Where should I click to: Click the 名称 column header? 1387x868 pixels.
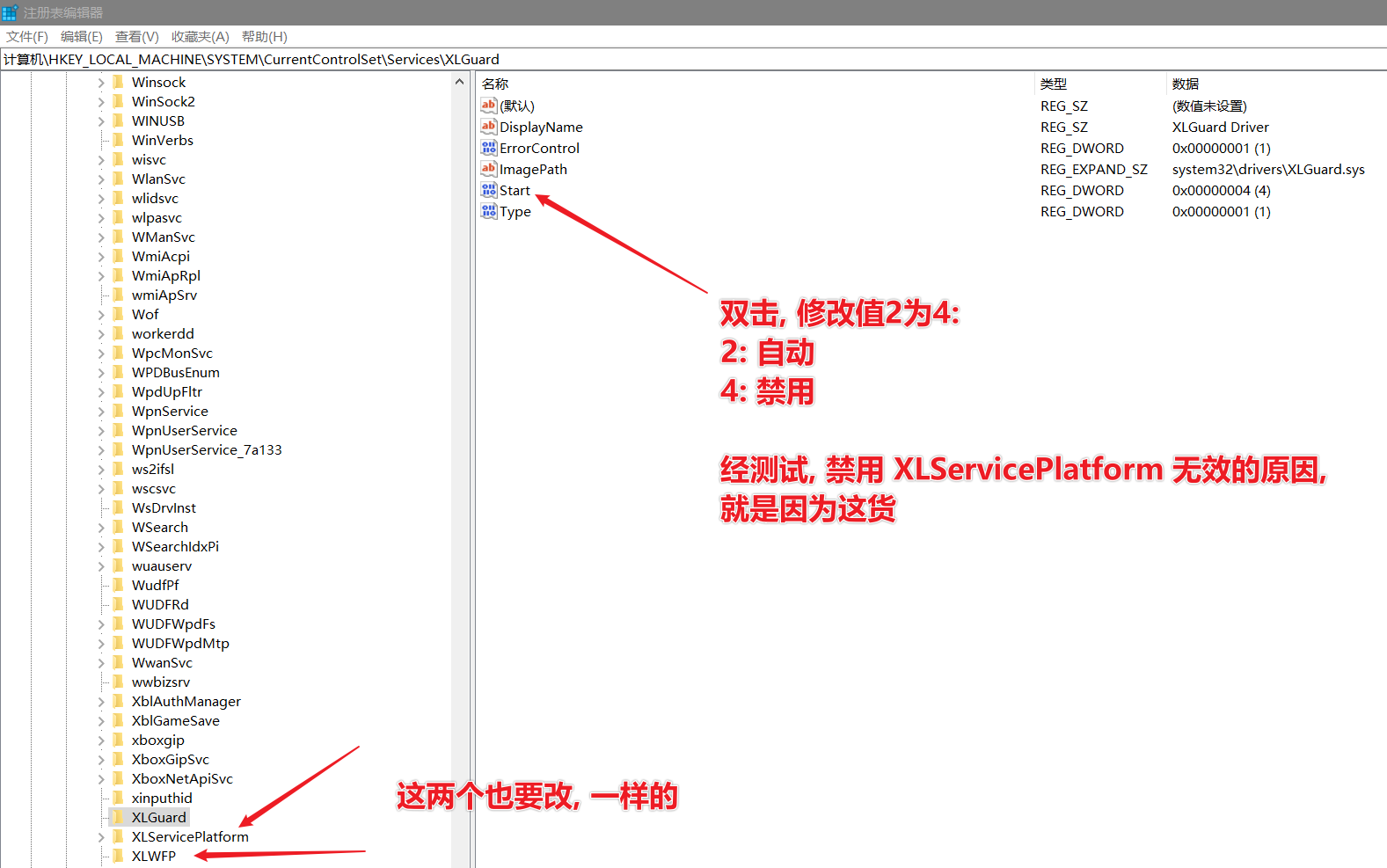[x=495, y=84]
